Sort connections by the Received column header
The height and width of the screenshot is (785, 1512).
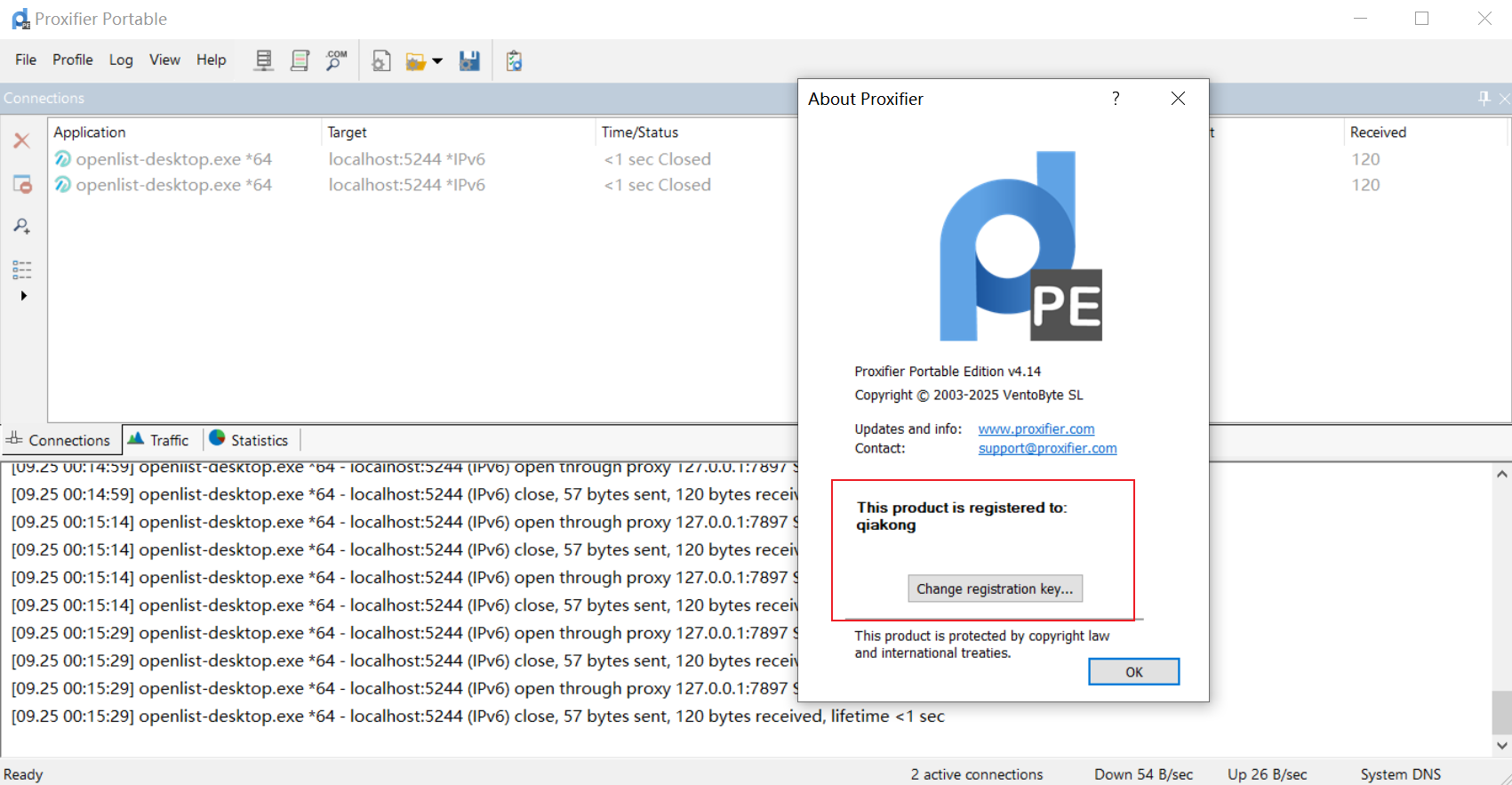(x=1425, y=132)
